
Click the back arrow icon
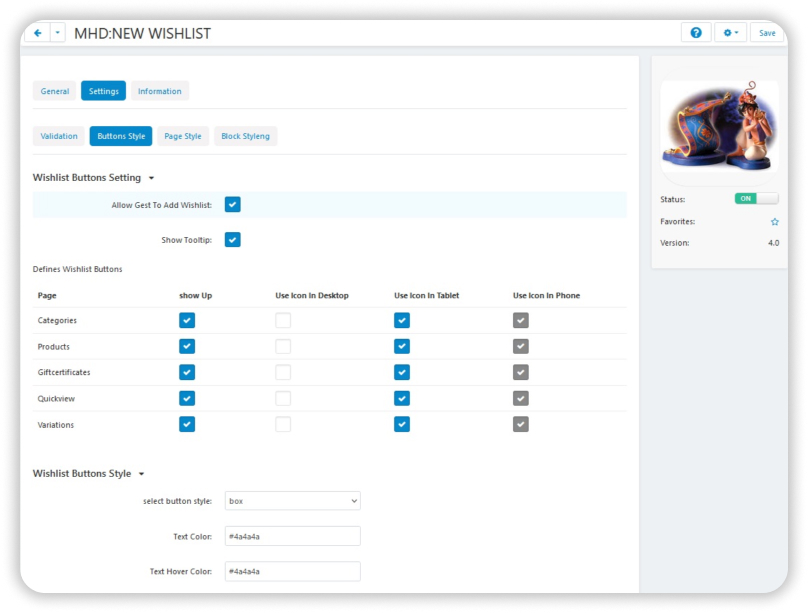(38, 33)
